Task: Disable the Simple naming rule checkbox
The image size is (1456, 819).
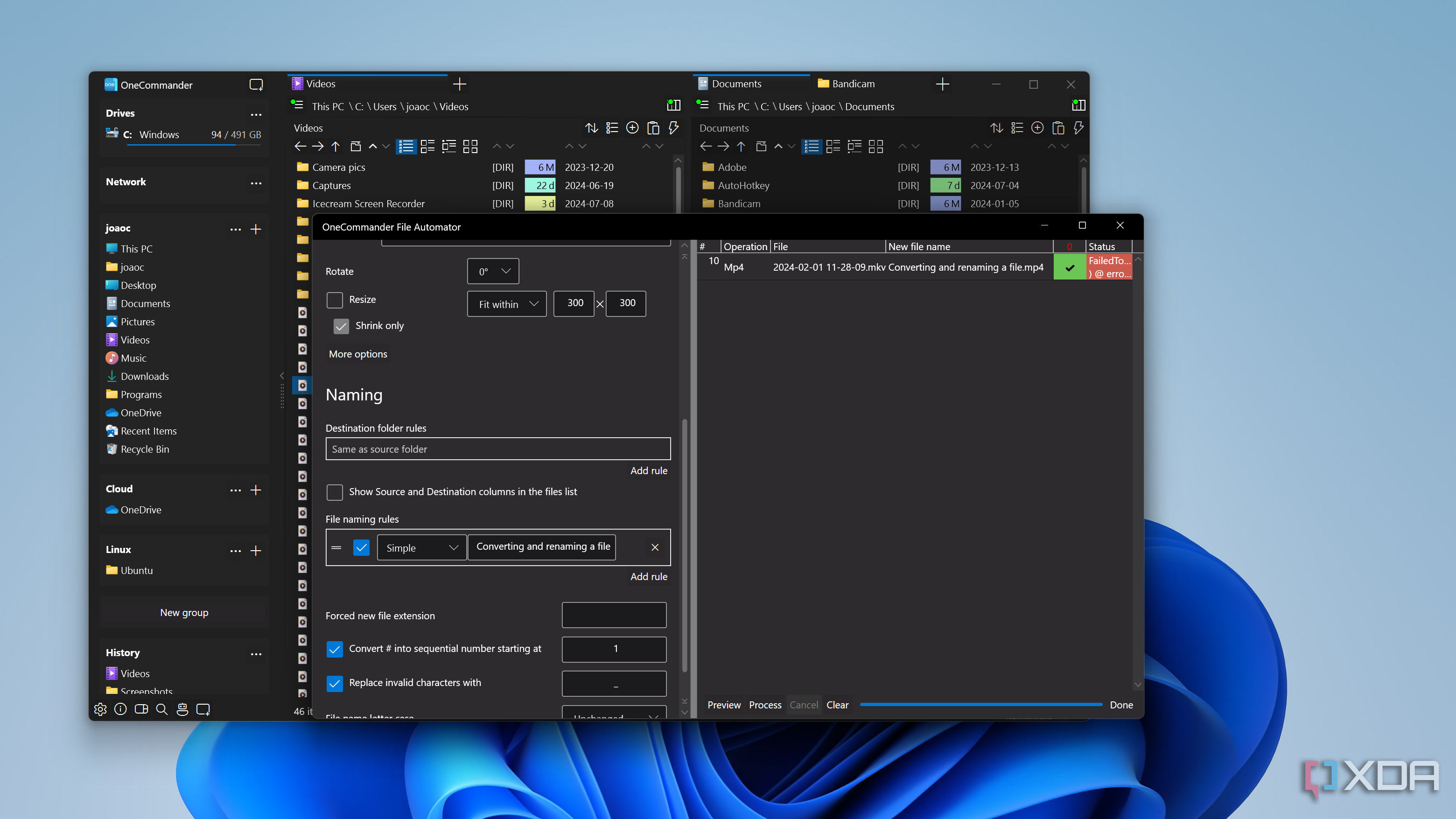Action: pyautogui.click(x=361, y=547)
